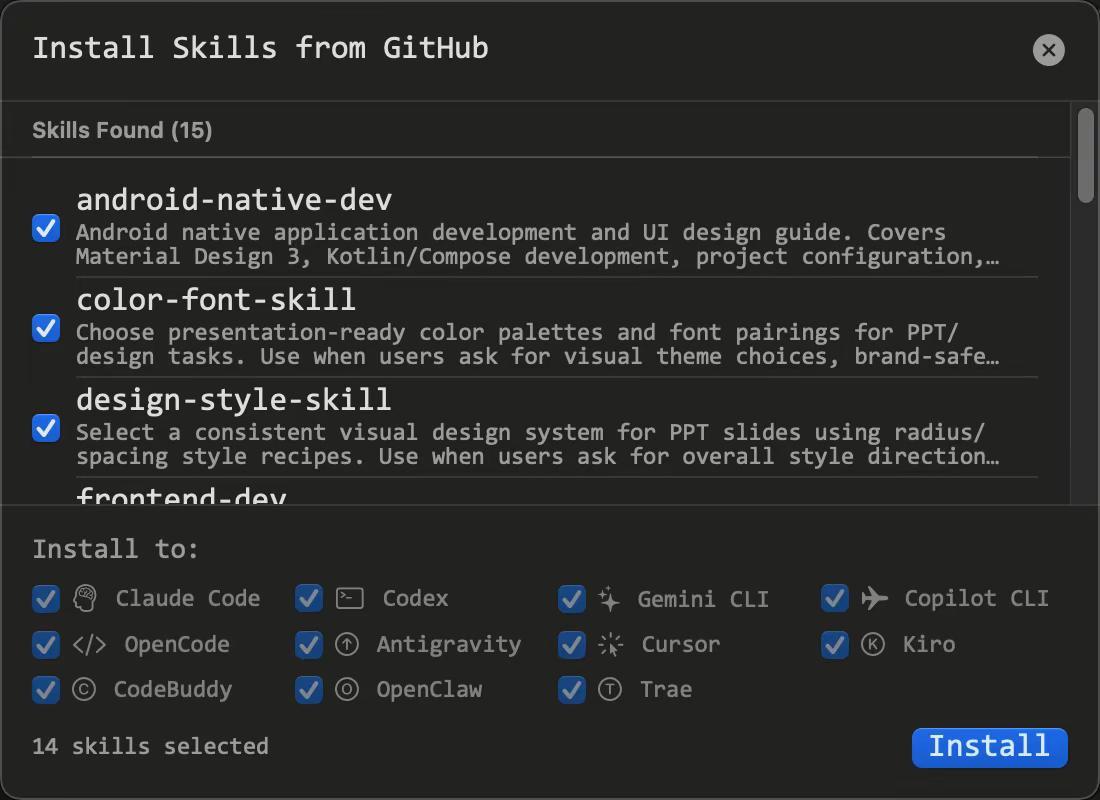Click the Cursor app icon
The image size is (1100, 800).
pos(609,644)
